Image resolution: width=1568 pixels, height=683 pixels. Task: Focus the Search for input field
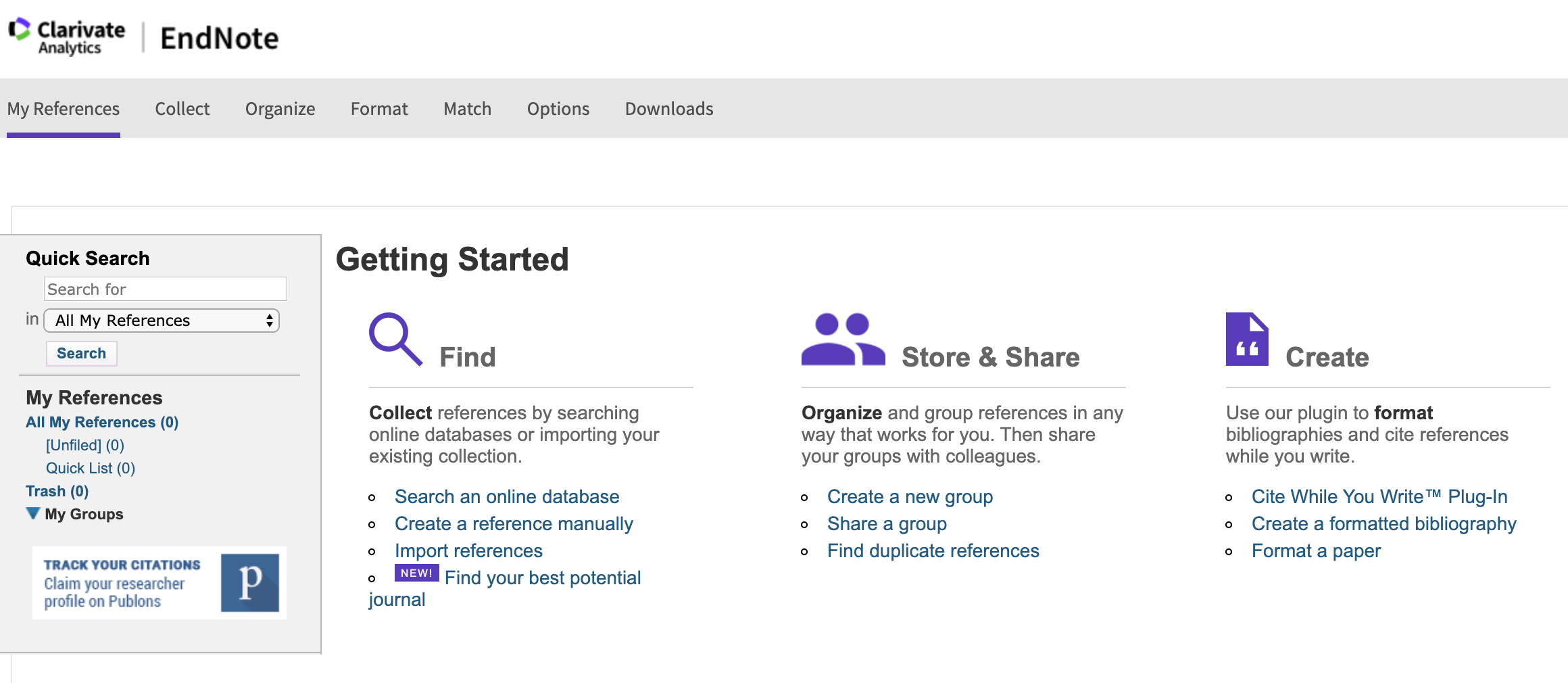point(166,289)
